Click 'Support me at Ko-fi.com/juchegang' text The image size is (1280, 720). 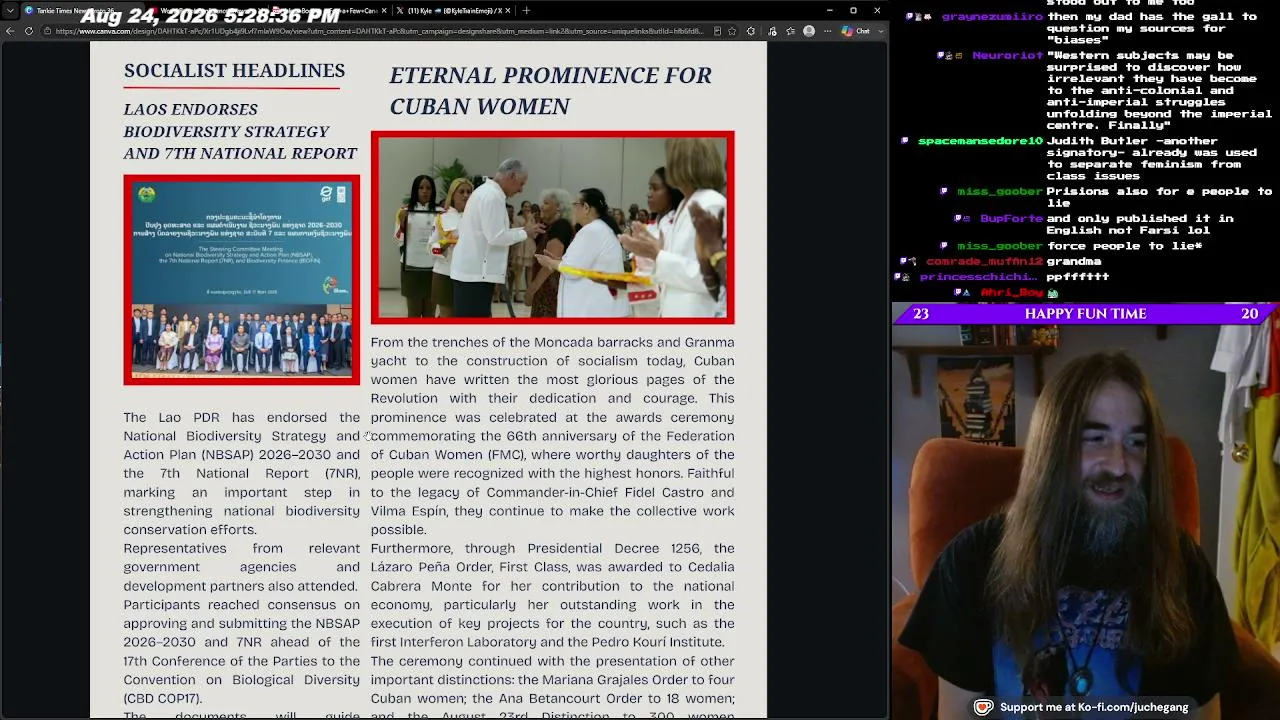click(x=1094, y=707)
